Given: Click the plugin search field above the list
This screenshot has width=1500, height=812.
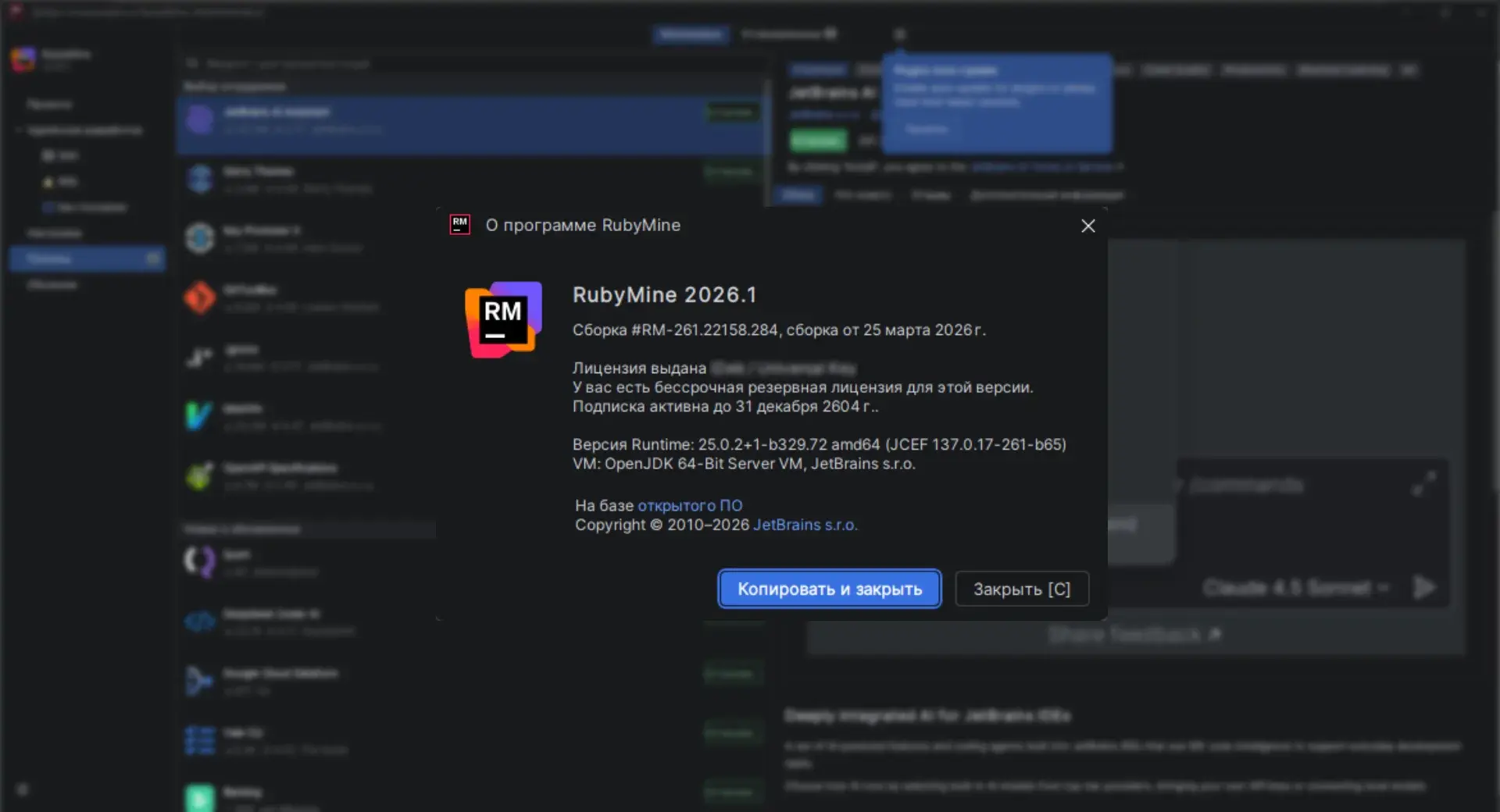Looking at the screenshot, I should click(x=469, y=63).
